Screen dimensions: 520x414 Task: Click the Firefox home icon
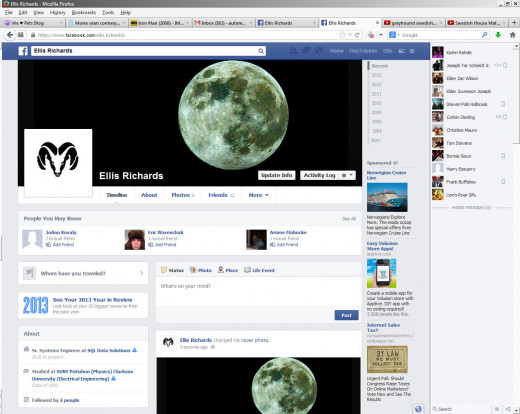[x=513, y=35]
